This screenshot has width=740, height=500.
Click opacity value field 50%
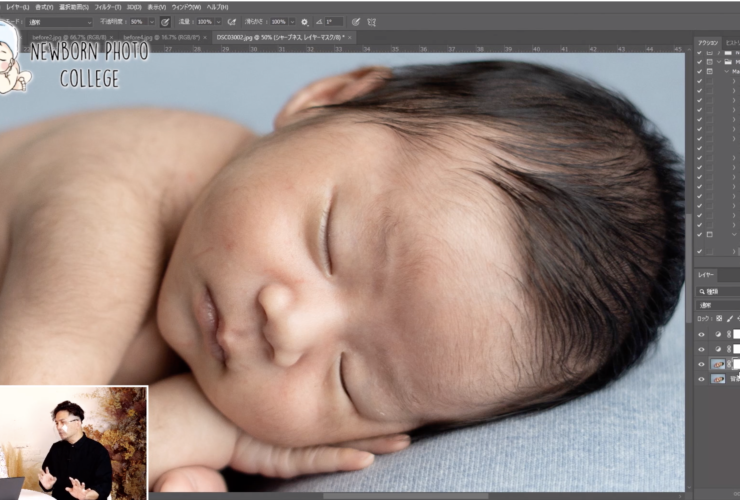tap(138, 22)
